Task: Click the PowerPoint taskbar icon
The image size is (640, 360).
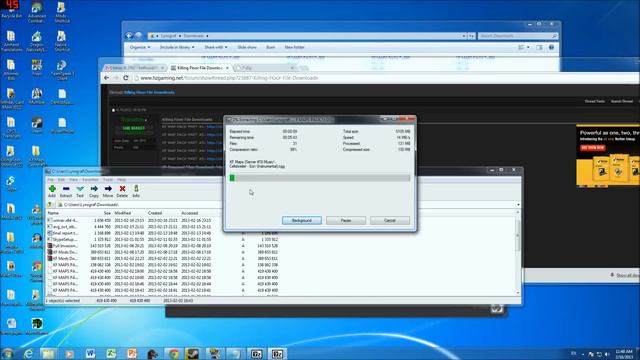Action: click(x=132, y=353)
